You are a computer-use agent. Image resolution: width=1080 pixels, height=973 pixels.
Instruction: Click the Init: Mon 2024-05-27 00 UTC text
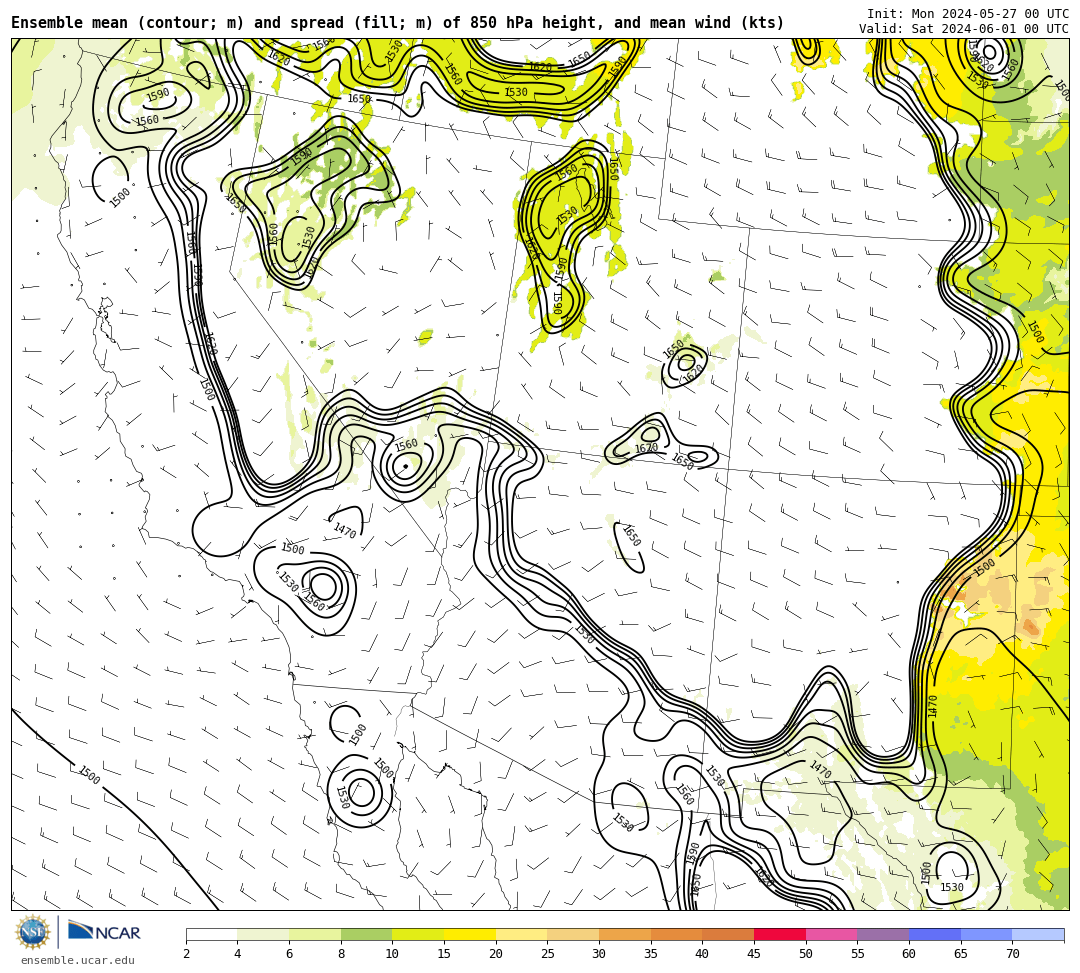(968, 14)
